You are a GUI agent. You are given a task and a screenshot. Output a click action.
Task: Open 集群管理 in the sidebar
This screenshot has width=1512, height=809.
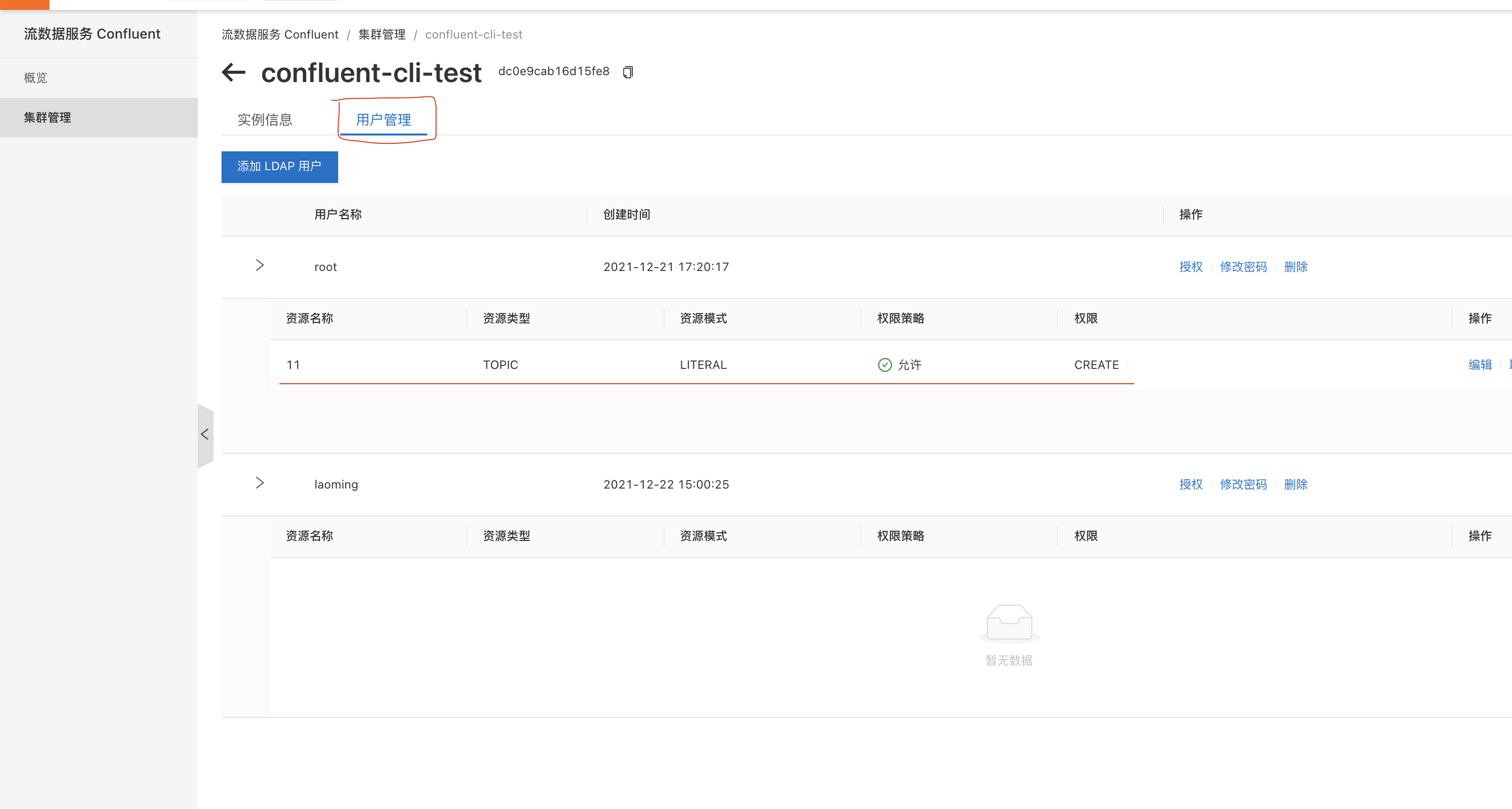coord(47,117)
